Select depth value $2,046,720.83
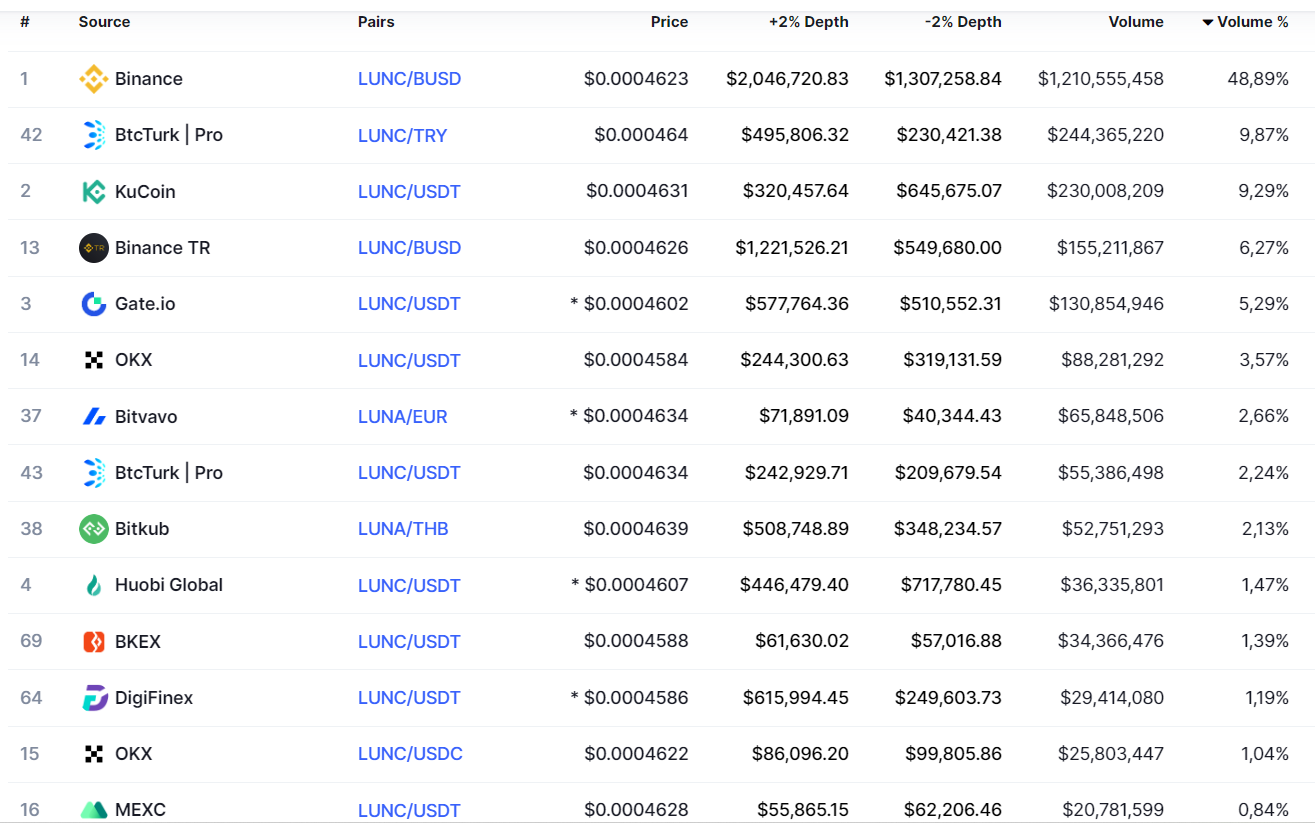1315x823 pixels. click(x=788, y=79)
